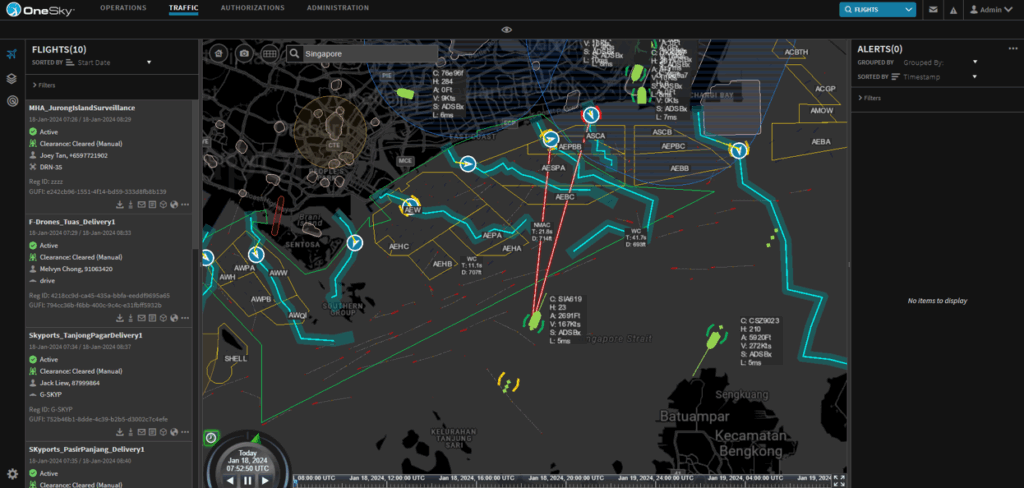Switch to the Operations tab
Screen dimensions: 1024x488
[123, 8]
